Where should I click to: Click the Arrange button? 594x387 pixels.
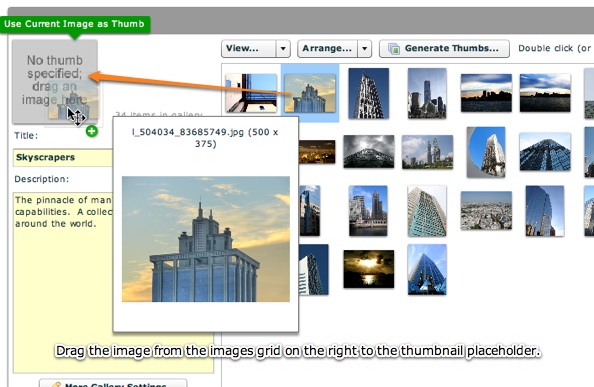pyautogui.click(x=328, y=49)
